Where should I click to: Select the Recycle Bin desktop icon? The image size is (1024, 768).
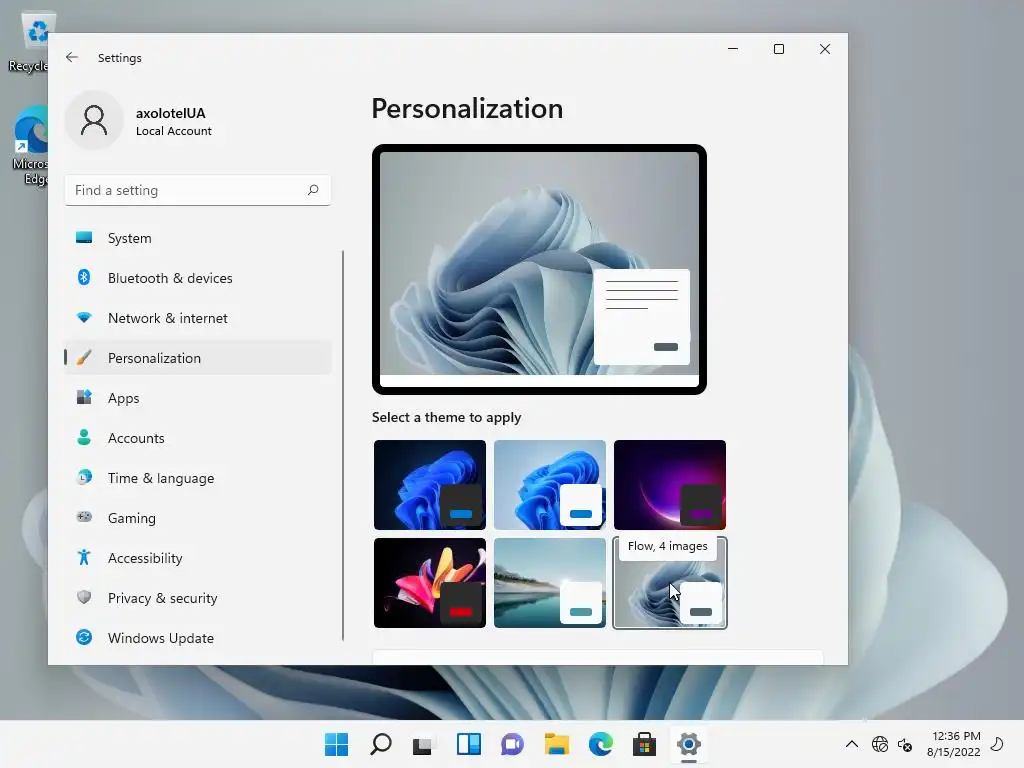(x=30, y=42)
